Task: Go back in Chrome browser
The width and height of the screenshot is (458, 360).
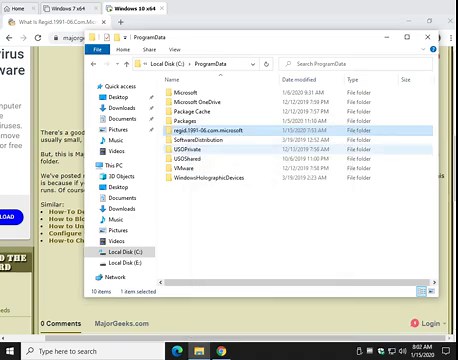Action: tap(9, 38)
